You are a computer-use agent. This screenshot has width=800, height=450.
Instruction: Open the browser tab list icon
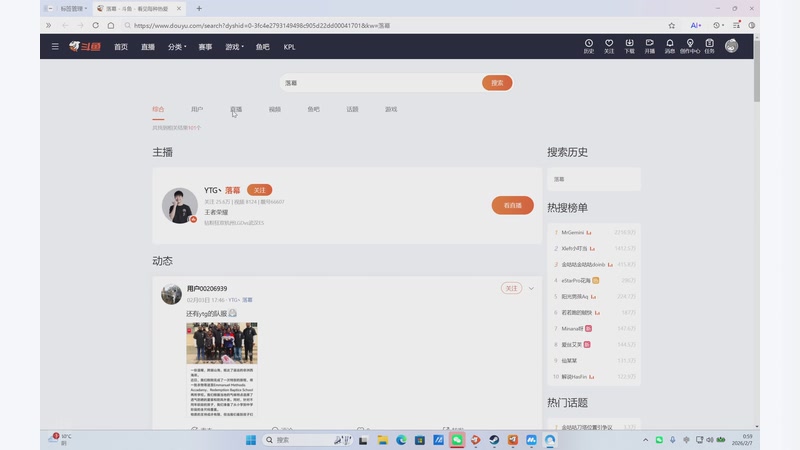(x=736, y=25)
